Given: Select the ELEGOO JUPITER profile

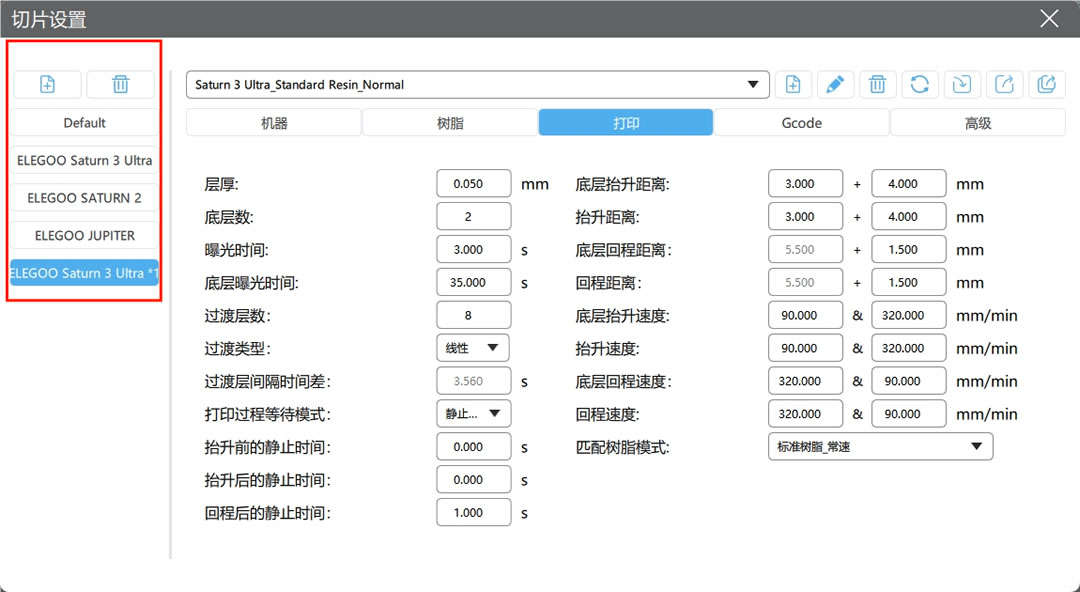Looking at the screenshot, I should click(84, 236).
